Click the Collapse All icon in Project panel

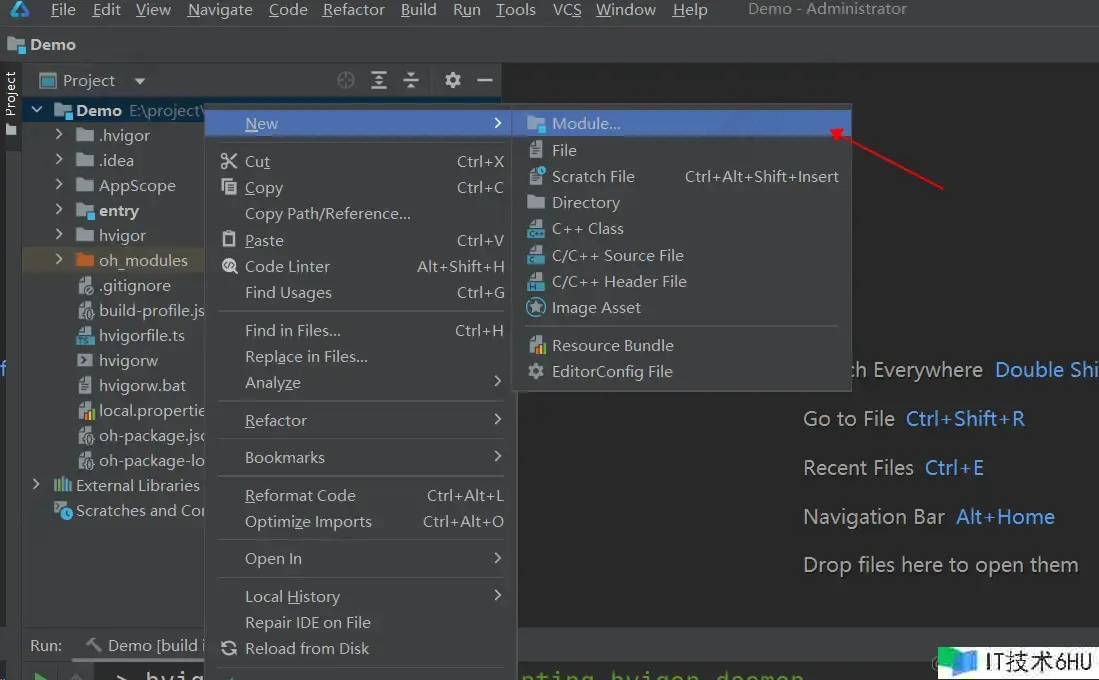click(x=411, y=80)
